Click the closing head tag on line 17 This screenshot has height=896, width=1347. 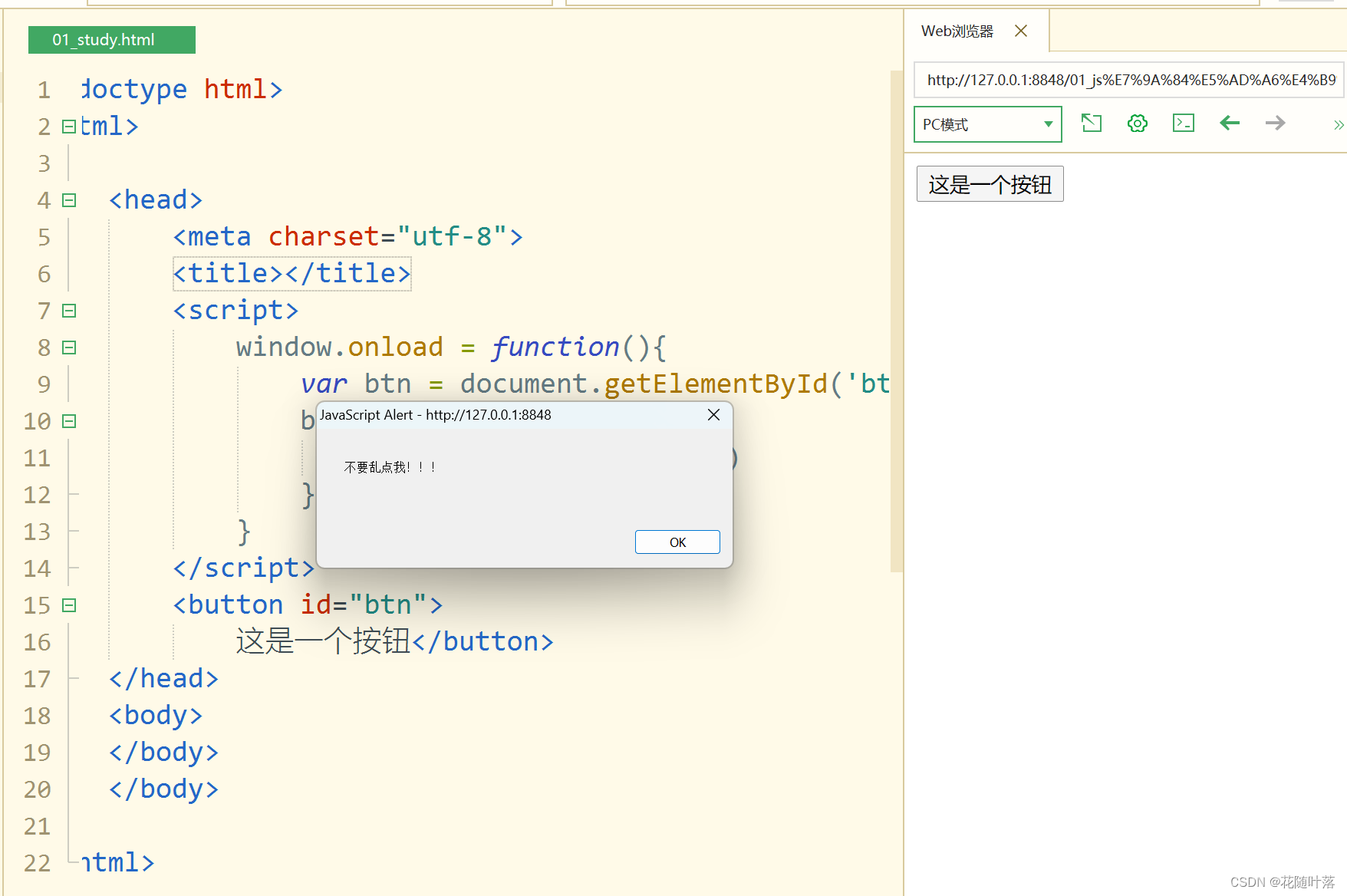coord(163,678)
